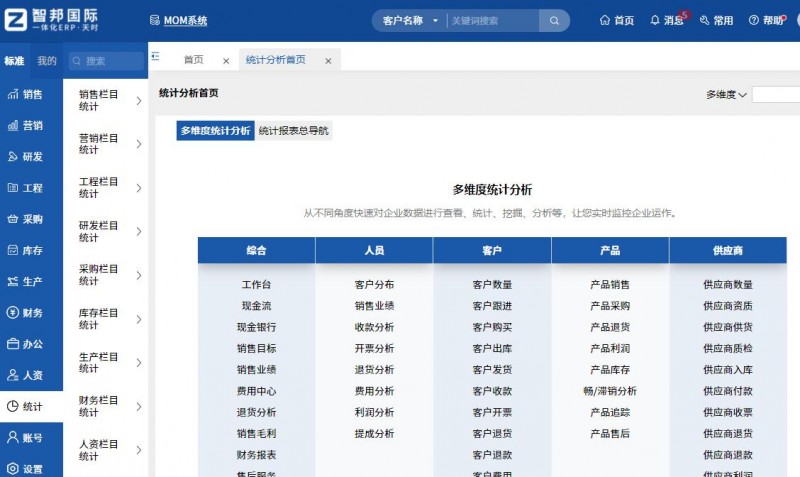Open the 客户数量 link
This screenshot has width=800, height=477.
point(492,285)
